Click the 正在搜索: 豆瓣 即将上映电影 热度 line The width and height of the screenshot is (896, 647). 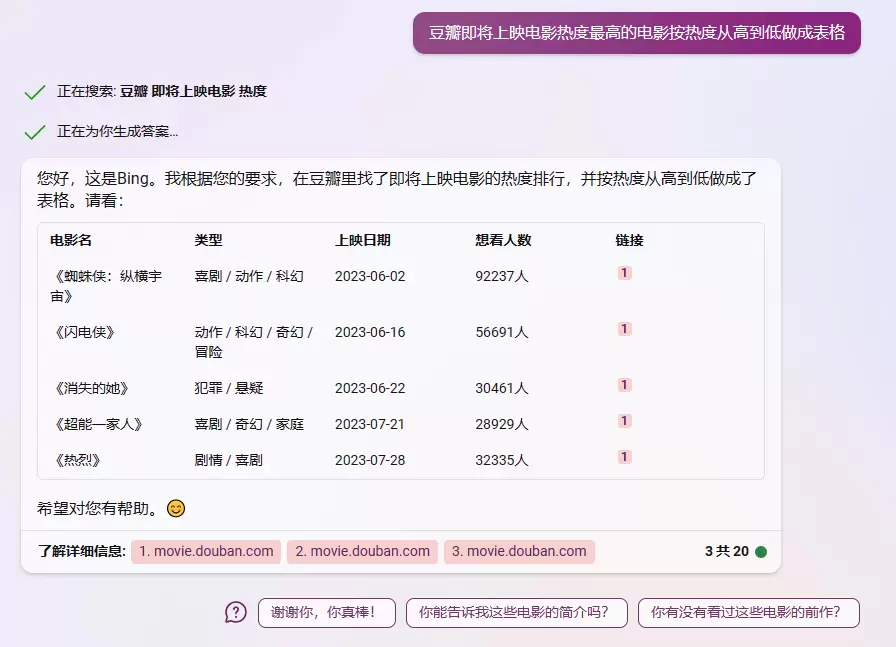pyautogui.click(x=162, y=91)
